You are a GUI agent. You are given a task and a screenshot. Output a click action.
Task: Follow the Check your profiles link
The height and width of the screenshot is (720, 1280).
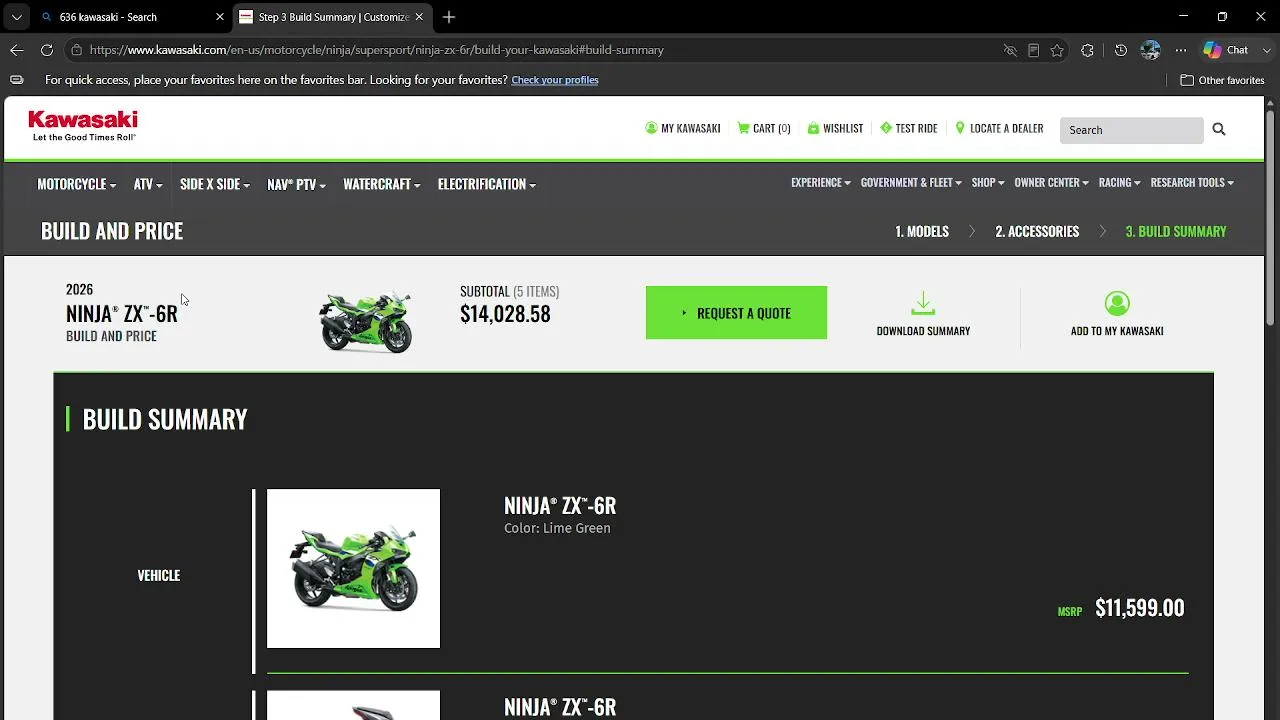[555, 80]
